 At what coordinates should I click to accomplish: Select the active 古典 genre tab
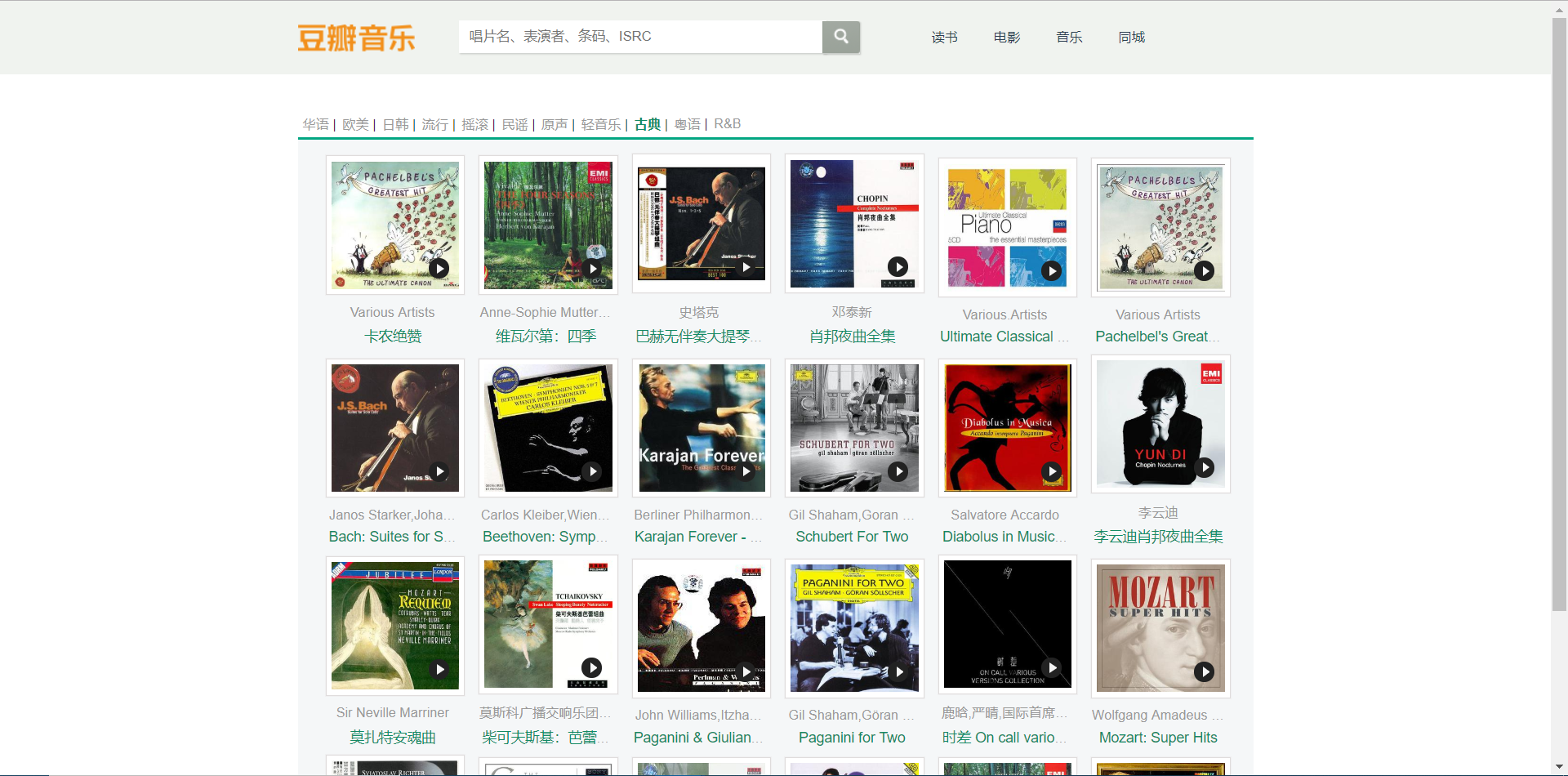(648, 124)
